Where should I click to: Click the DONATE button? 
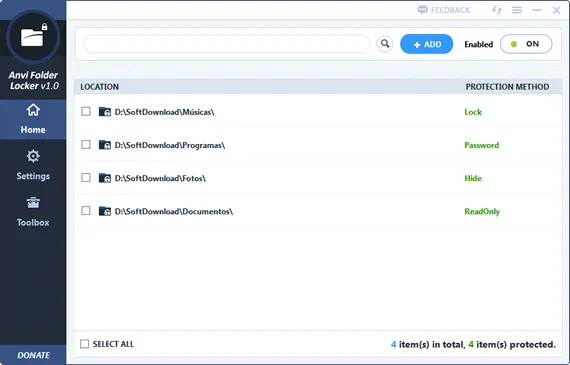[x=33, y=355]
